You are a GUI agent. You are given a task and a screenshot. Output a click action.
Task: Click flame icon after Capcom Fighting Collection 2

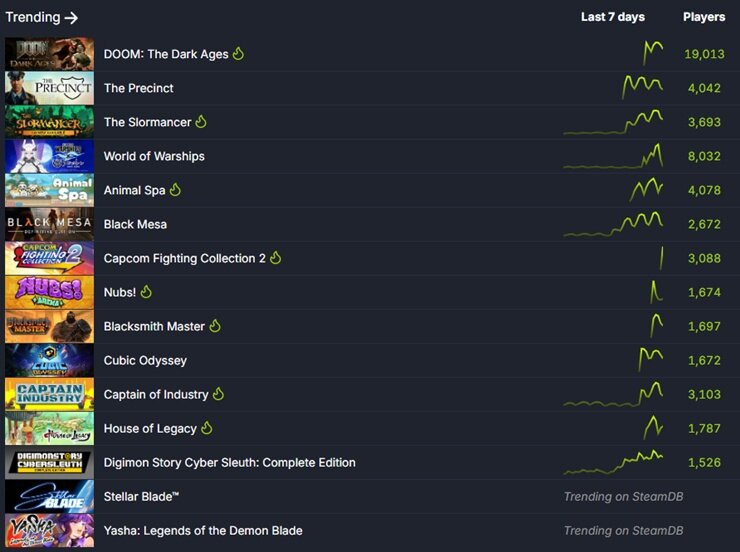(276, 258)
